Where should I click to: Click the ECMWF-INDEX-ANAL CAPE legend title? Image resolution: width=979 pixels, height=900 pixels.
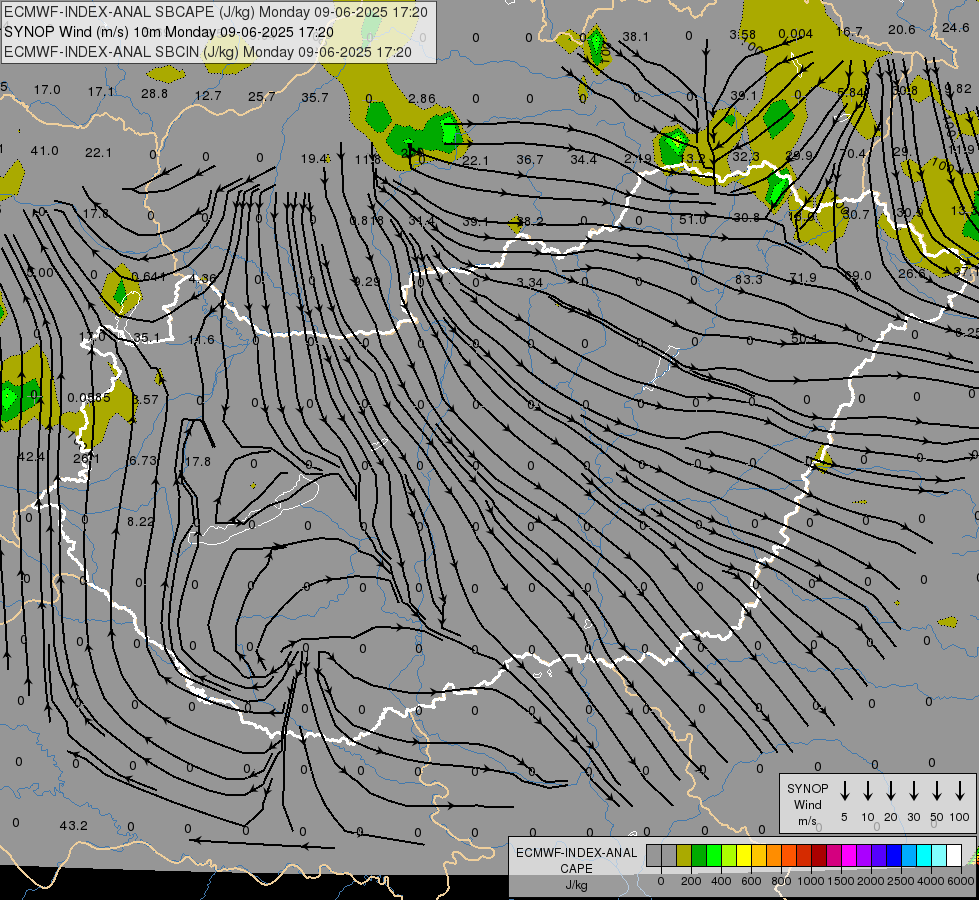[x=576, y=860]
